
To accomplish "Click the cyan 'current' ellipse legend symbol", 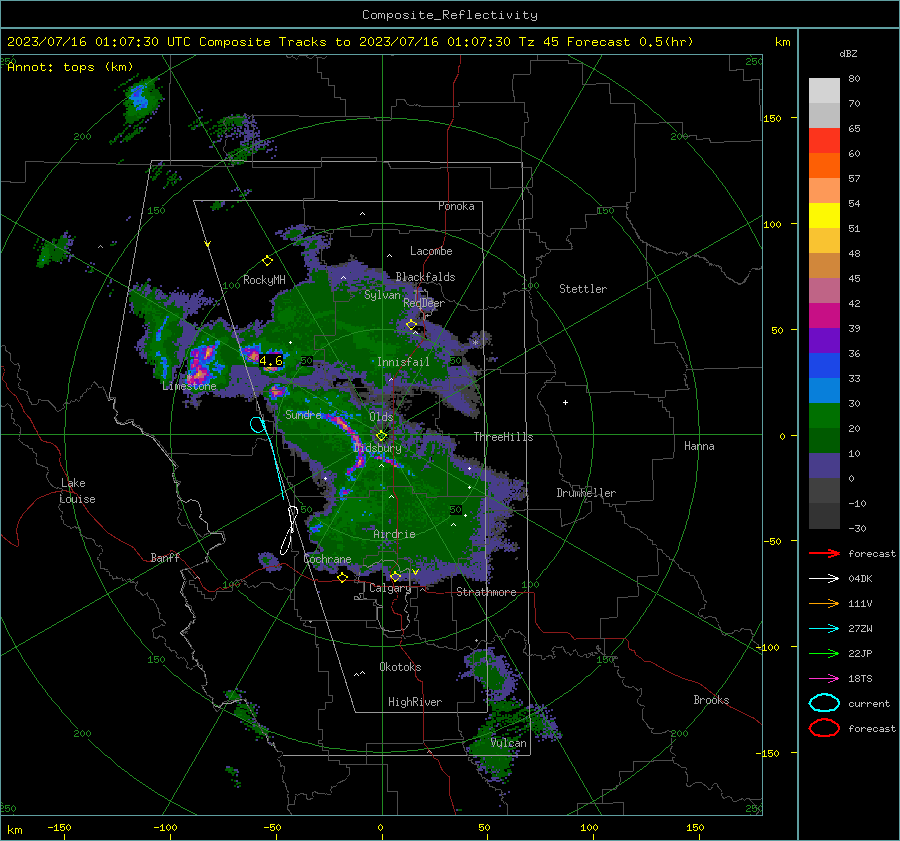I will click(x=824, y=703).
